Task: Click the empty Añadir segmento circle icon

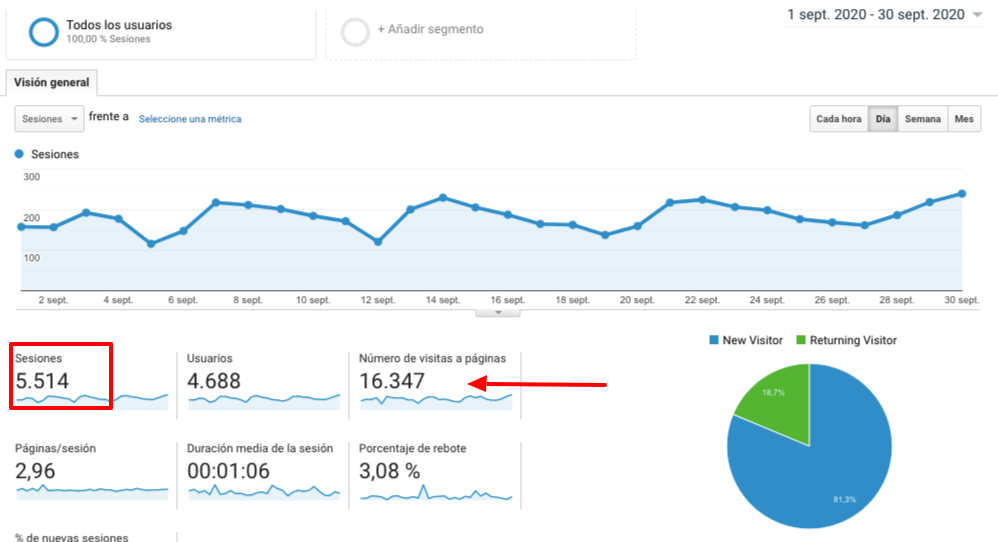Action: 355,31
